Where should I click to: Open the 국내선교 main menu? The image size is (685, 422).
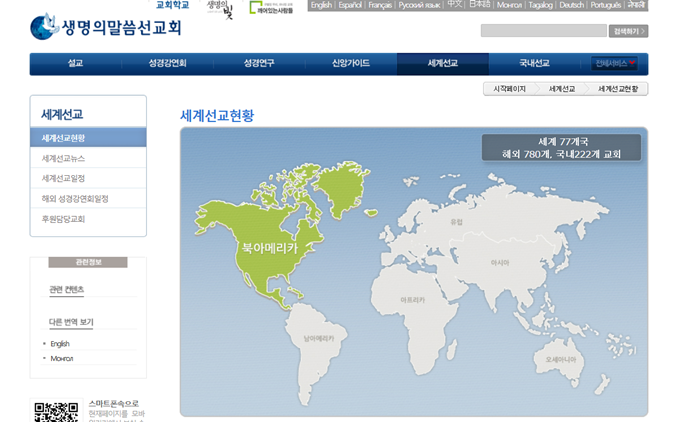tap(534, 63)
